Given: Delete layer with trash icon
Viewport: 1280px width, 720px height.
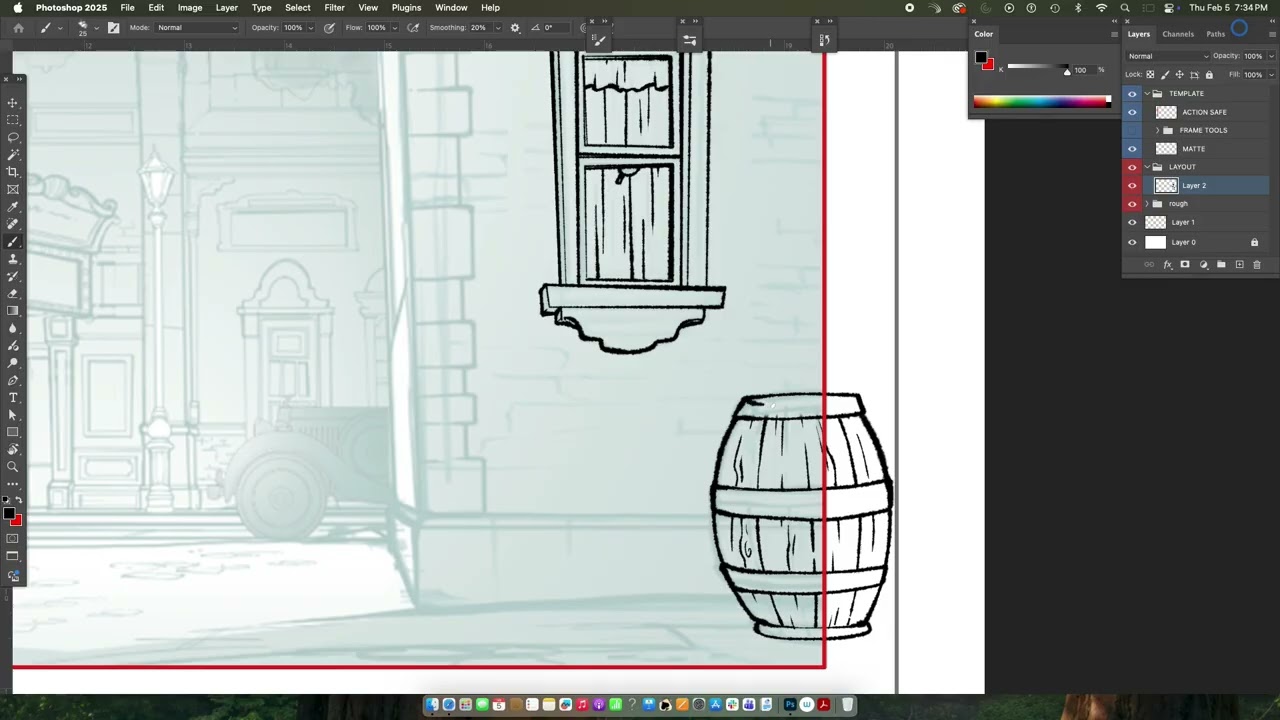Looking at the screenshot, I should (x=1257, y=265).
